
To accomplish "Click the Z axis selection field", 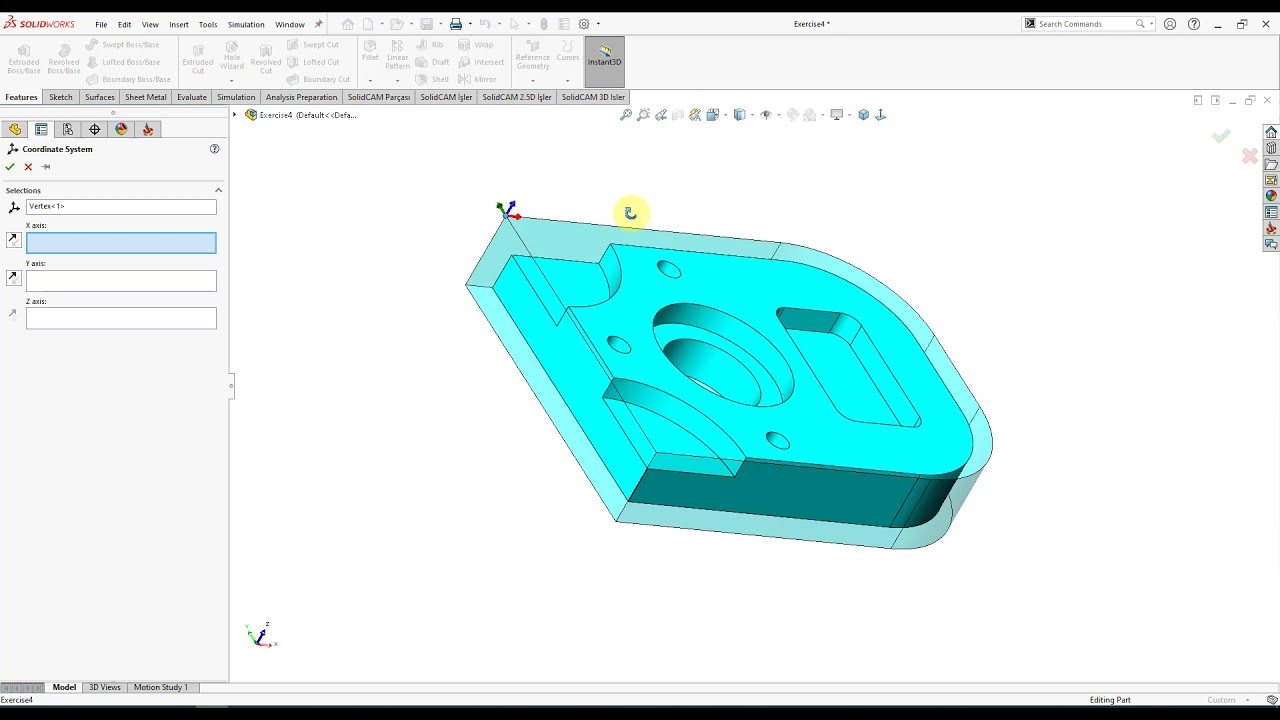I will pyautogui.click(x=121, y=318).
